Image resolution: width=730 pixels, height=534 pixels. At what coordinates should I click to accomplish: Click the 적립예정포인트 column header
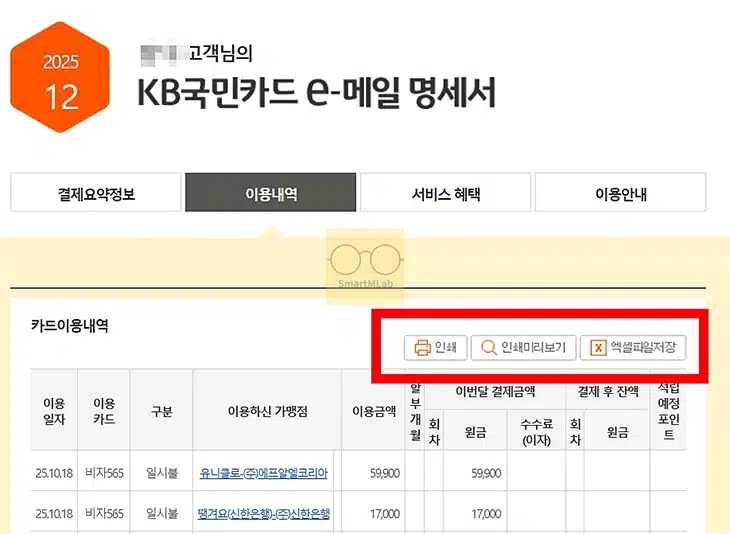[x=669, y=411]
